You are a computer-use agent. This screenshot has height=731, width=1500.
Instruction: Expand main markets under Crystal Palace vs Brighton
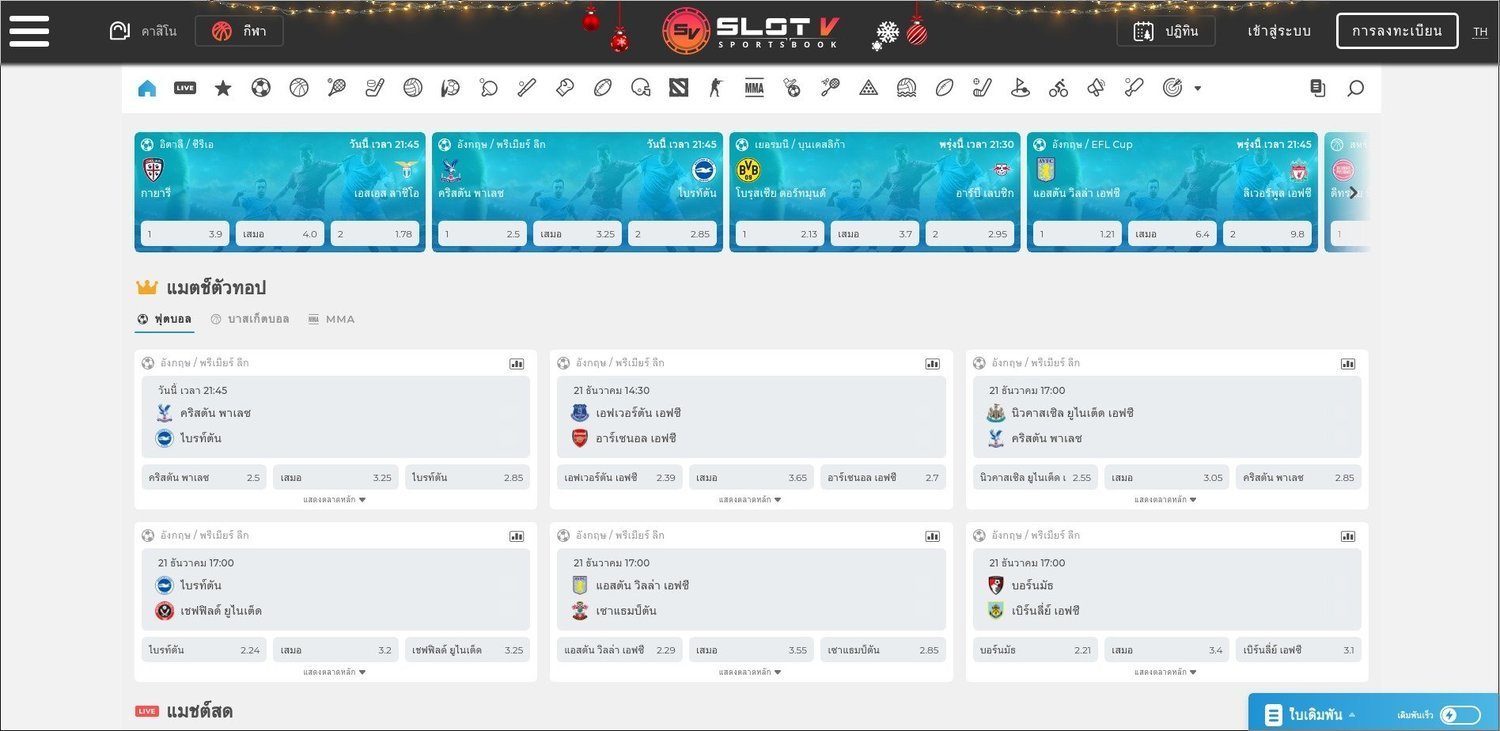[x=335, y=499]
